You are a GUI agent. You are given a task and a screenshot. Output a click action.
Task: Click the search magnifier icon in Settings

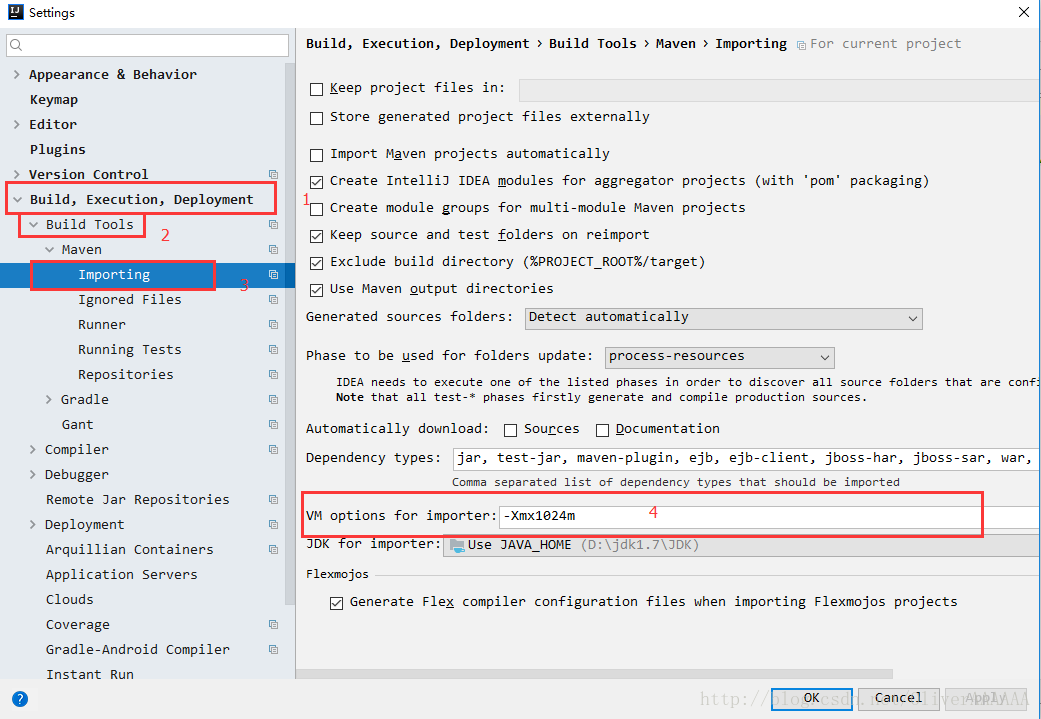(x=17, y=45)
